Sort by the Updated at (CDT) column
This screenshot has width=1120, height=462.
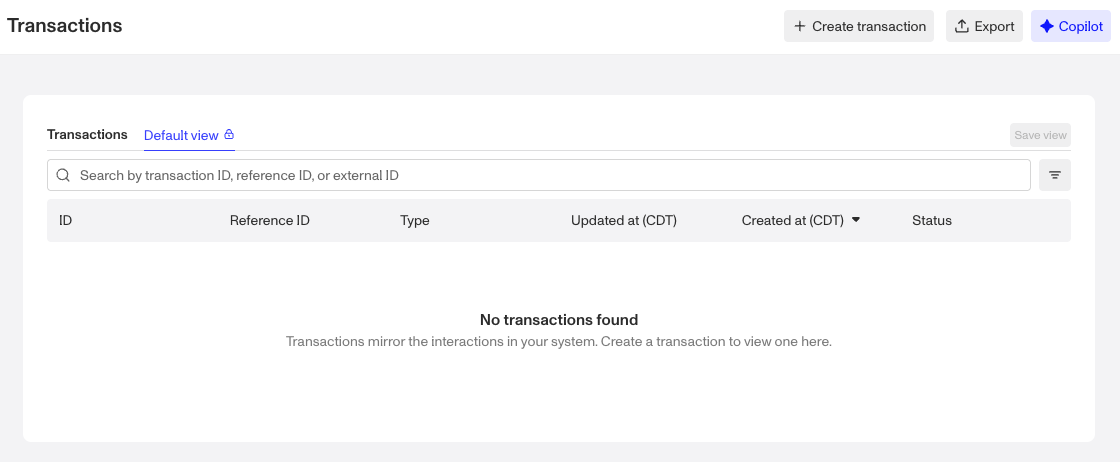click(624, 220)
